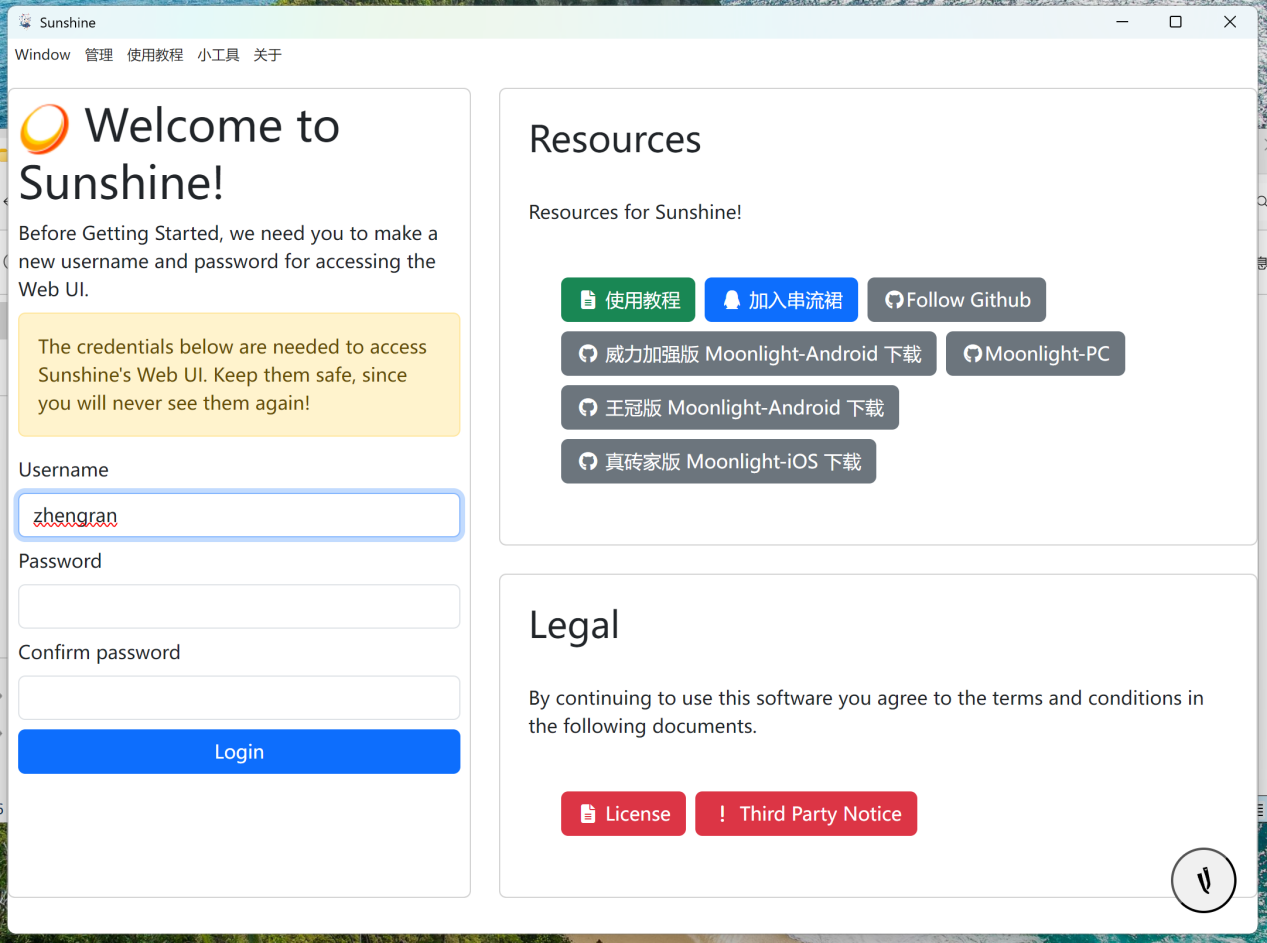This screenshot has height=943, width=1267.
Task: Click the file icon on License button
Action: click(x=588, y=814)
